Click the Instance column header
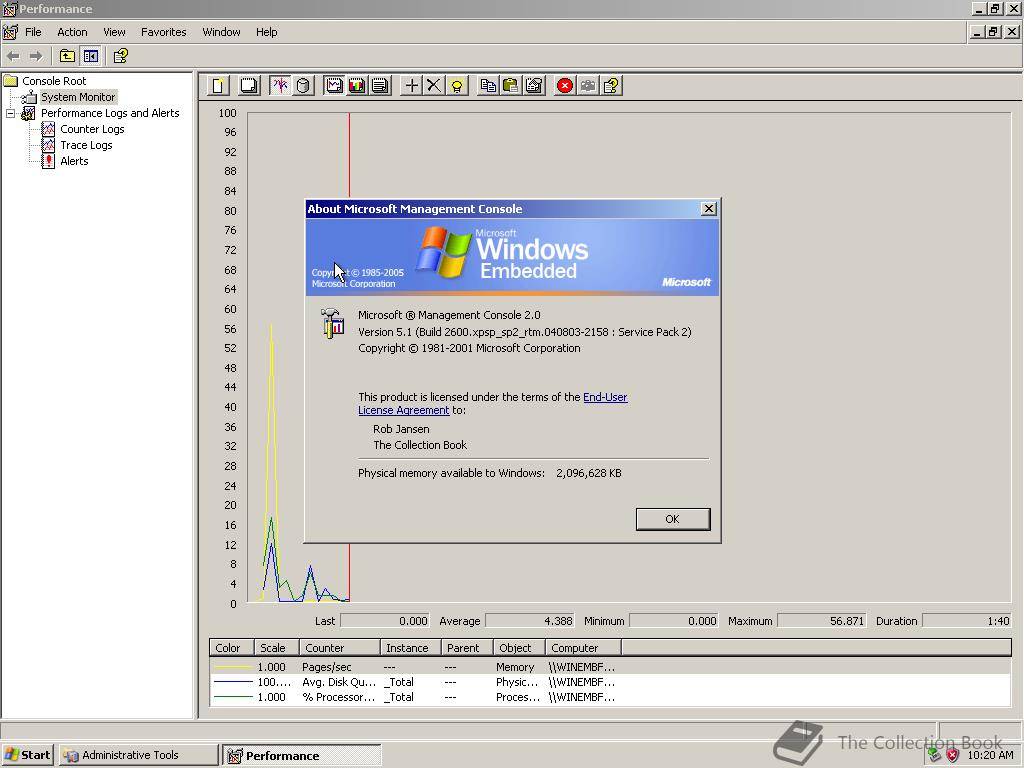Screen dimensions: 1024x768 [x=411, y=648]
